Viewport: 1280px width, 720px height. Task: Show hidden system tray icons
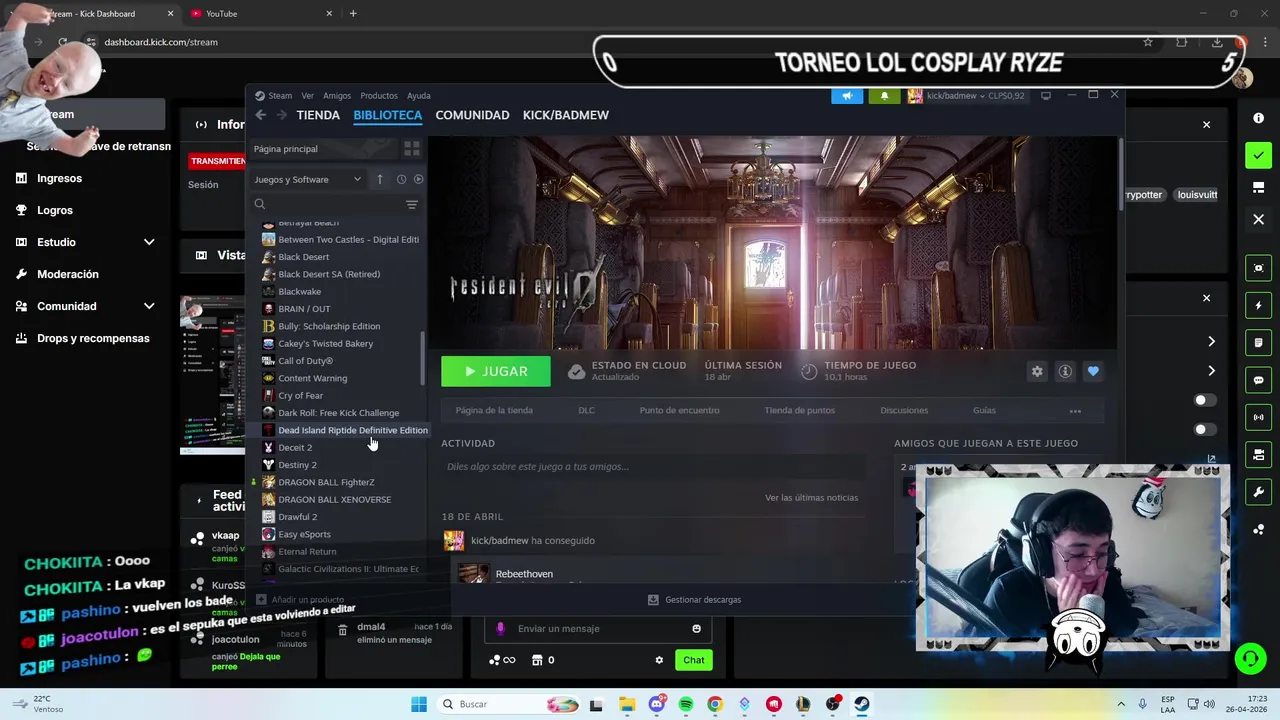coord(1120,704)
